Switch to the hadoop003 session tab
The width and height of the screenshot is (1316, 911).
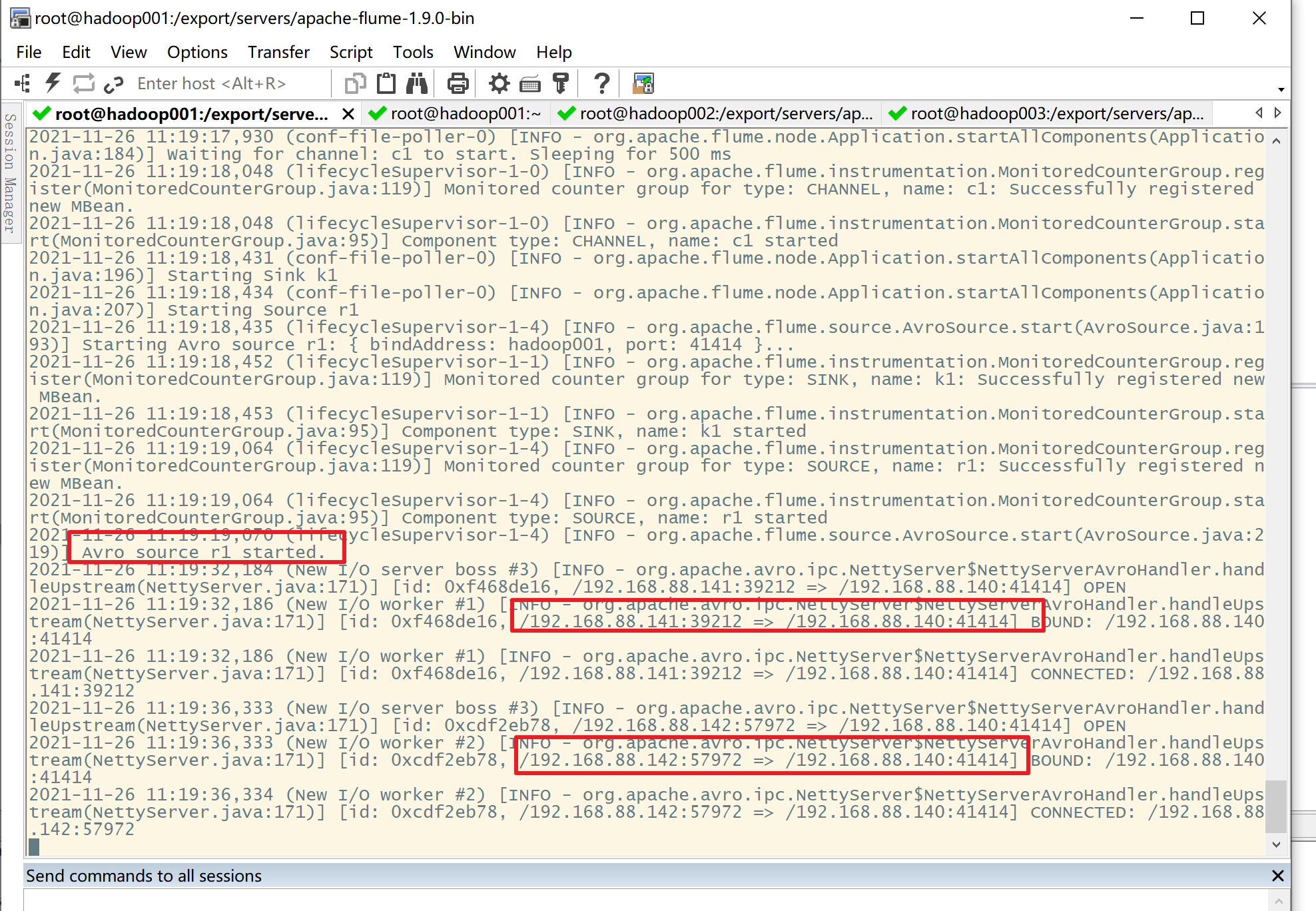click(x=1047, y=114)
